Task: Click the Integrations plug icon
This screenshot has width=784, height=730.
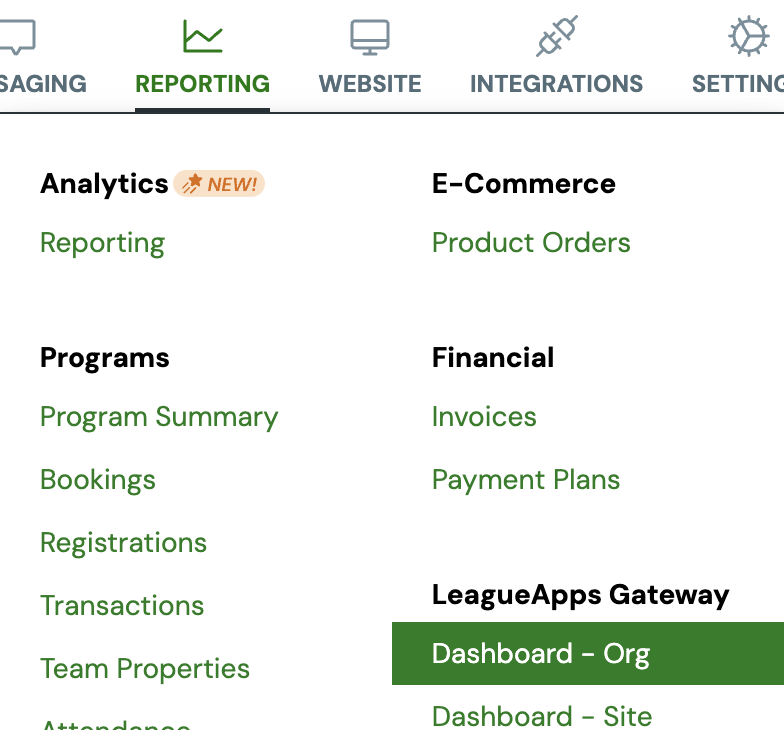Action: click(x=557, y=36)
